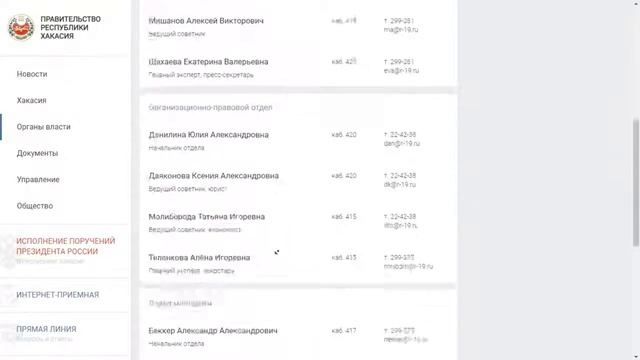640x360 pixels.
Task: Open the Новости menu item
Action: [x=32, y=74]
